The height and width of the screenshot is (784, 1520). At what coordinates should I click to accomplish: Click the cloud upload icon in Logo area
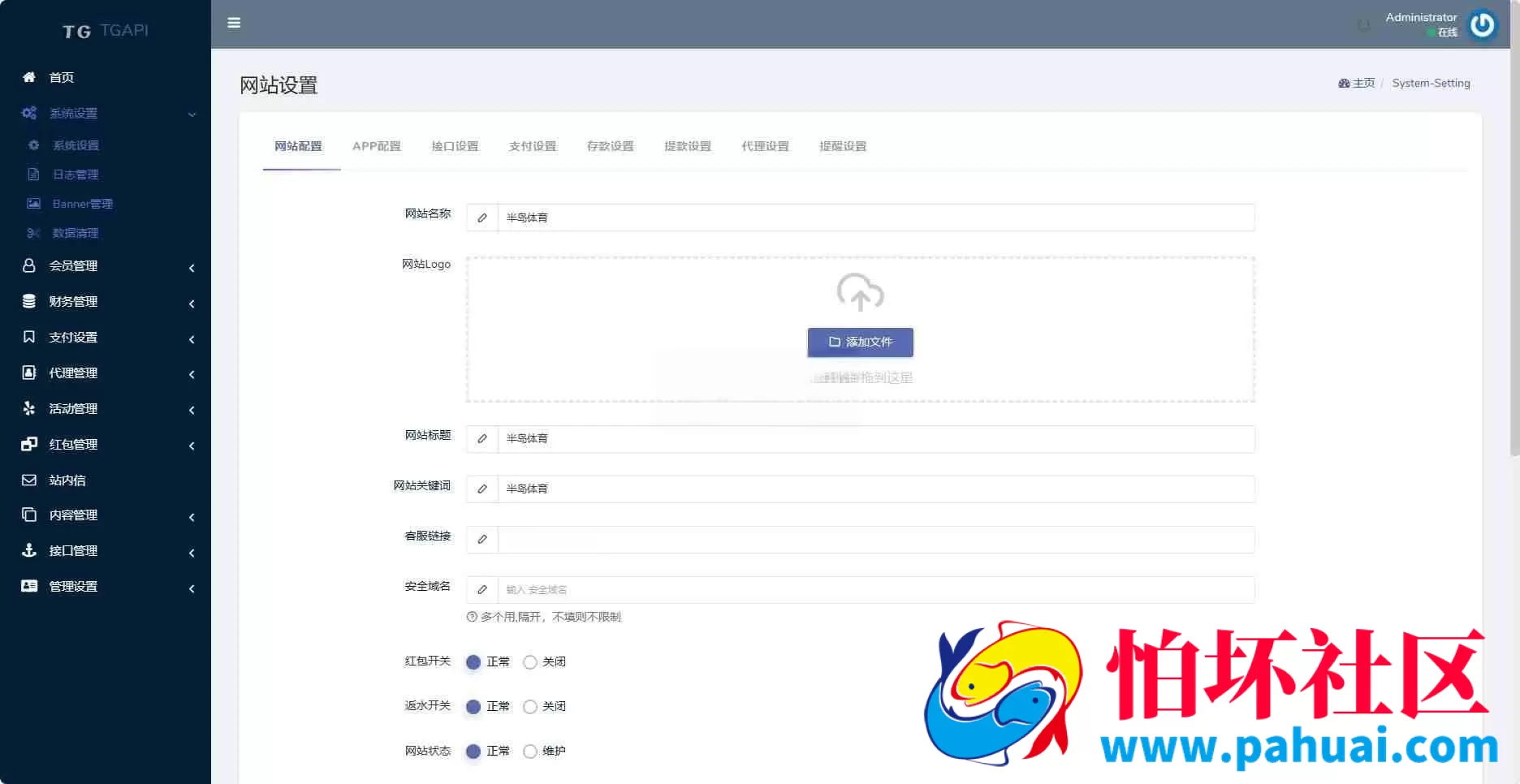click(x=861, y=292)
